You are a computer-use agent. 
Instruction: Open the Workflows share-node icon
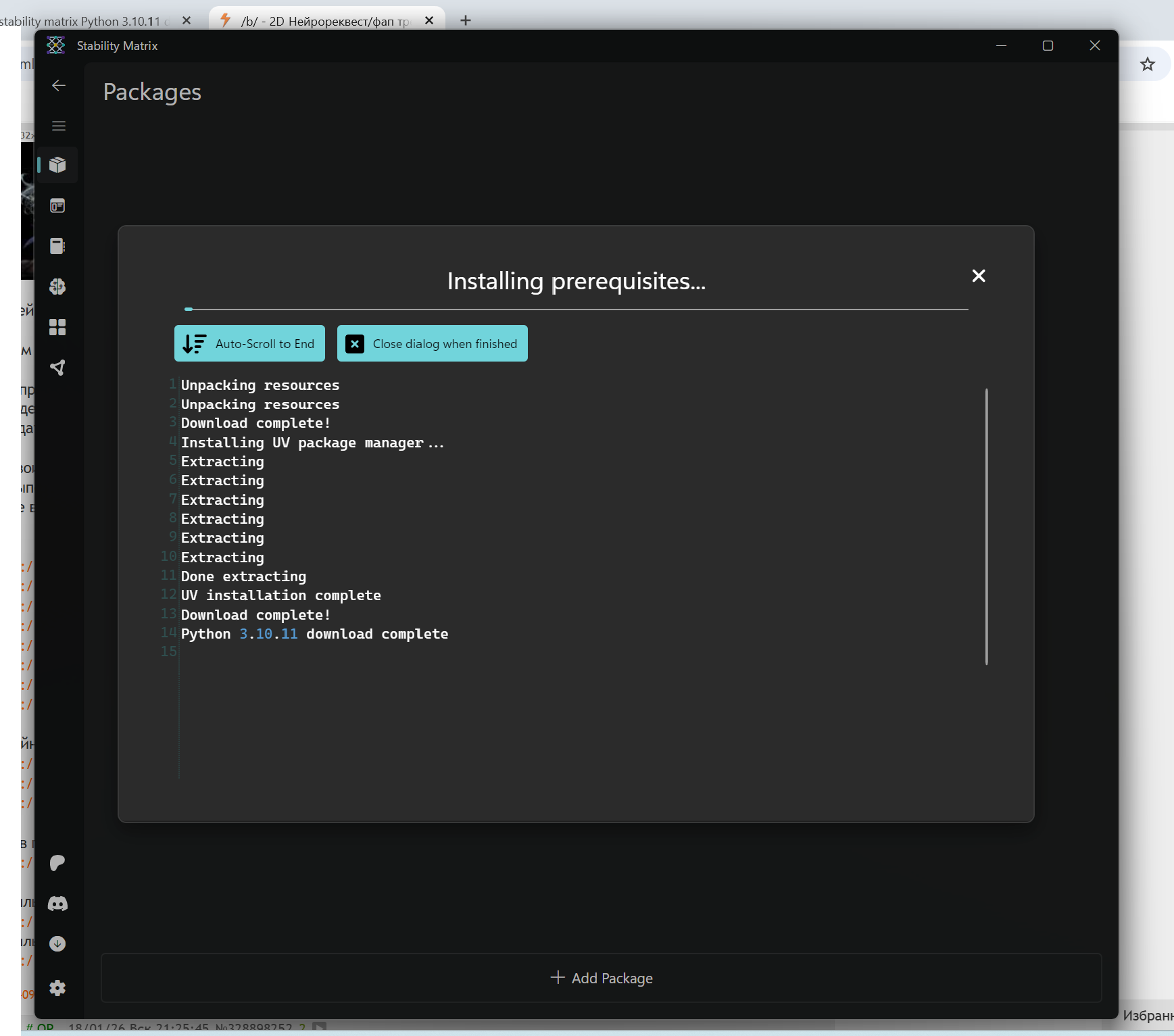pyautogui.click(x=57, y=368)
